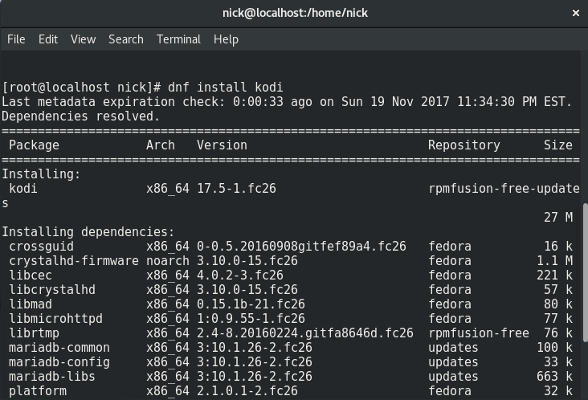Click the '32 k' size value
The width and height of the screenshot is (588, 400).
pos(558,391)
